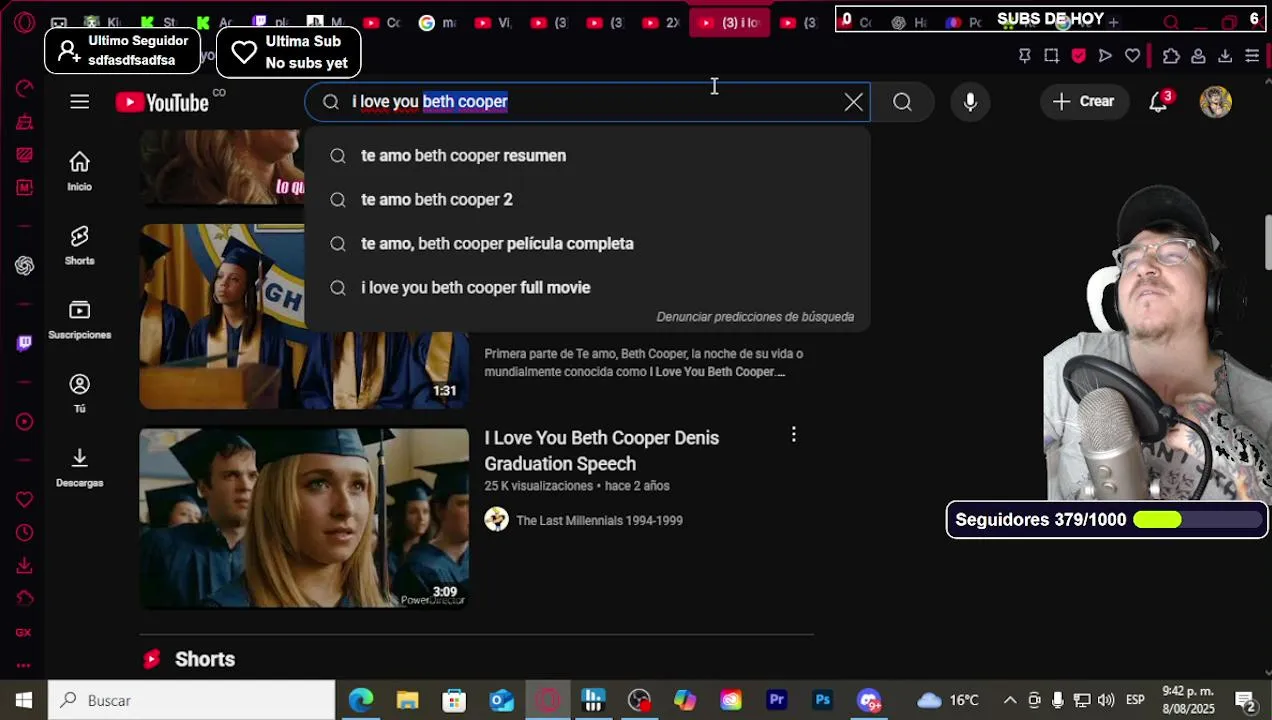Open the Tú section in sidebar
The image size is (1272, 720).
click(x=80, y=393)
